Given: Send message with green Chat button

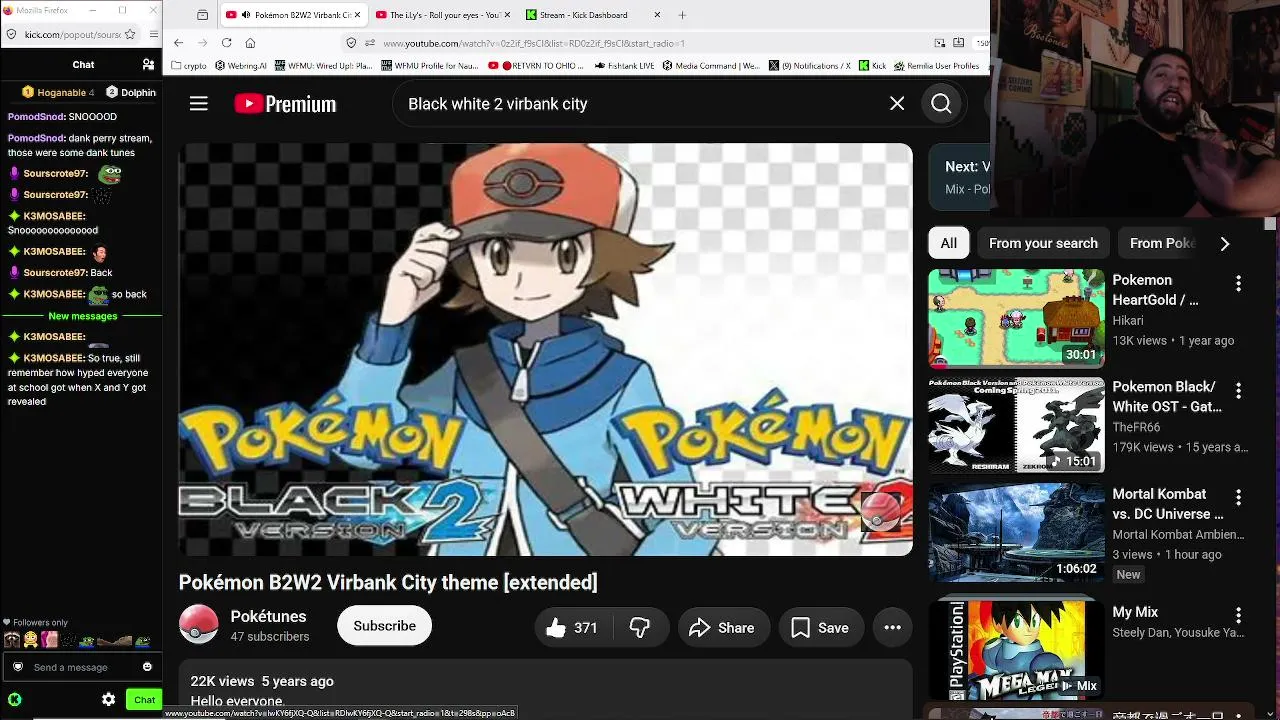Looking at the screenshot, I should coord(145,700).
